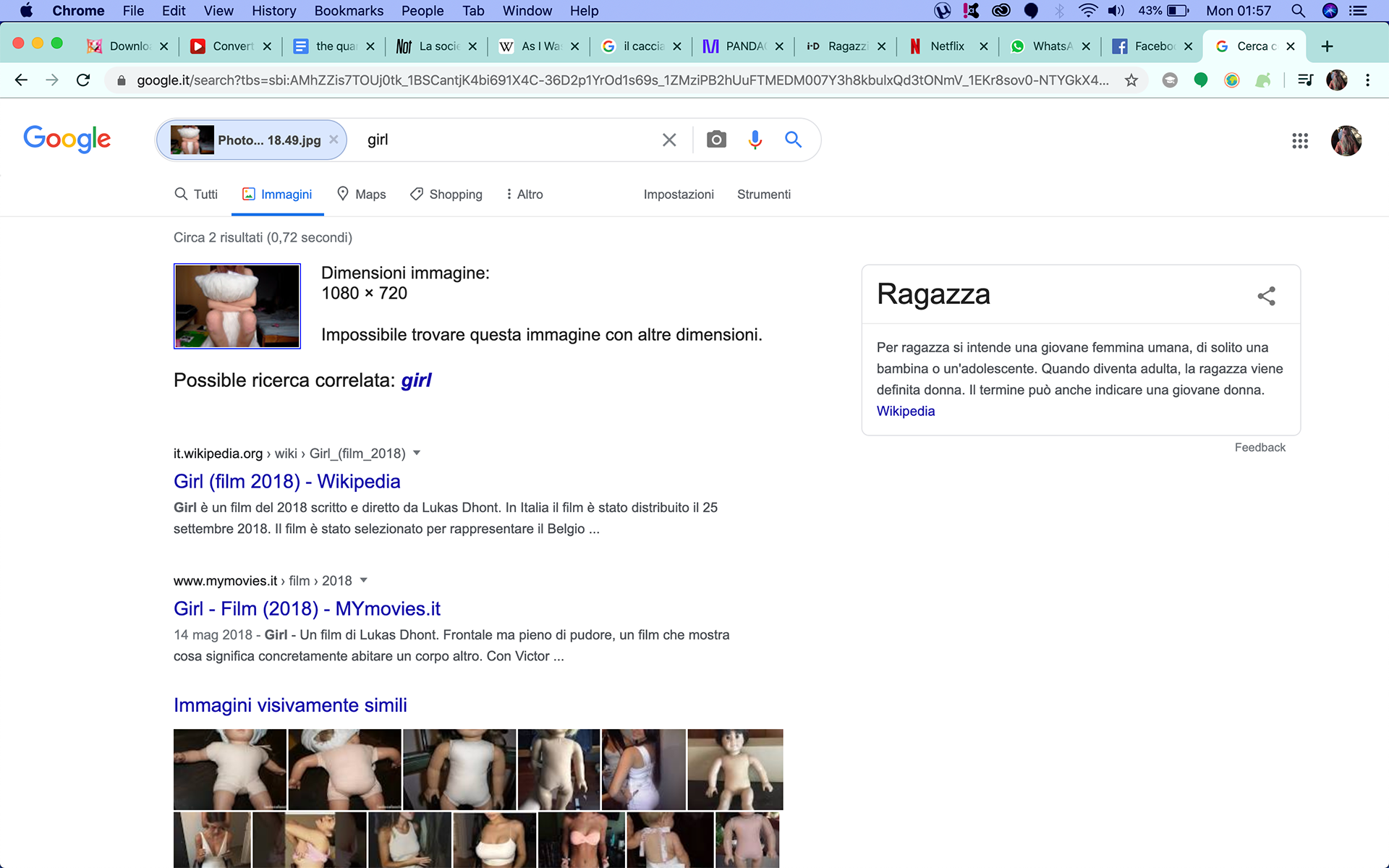Open Immagini visivamente simili link
Image resolution: width=1389 pixels, height=868 pixels.
click(290, 705)
